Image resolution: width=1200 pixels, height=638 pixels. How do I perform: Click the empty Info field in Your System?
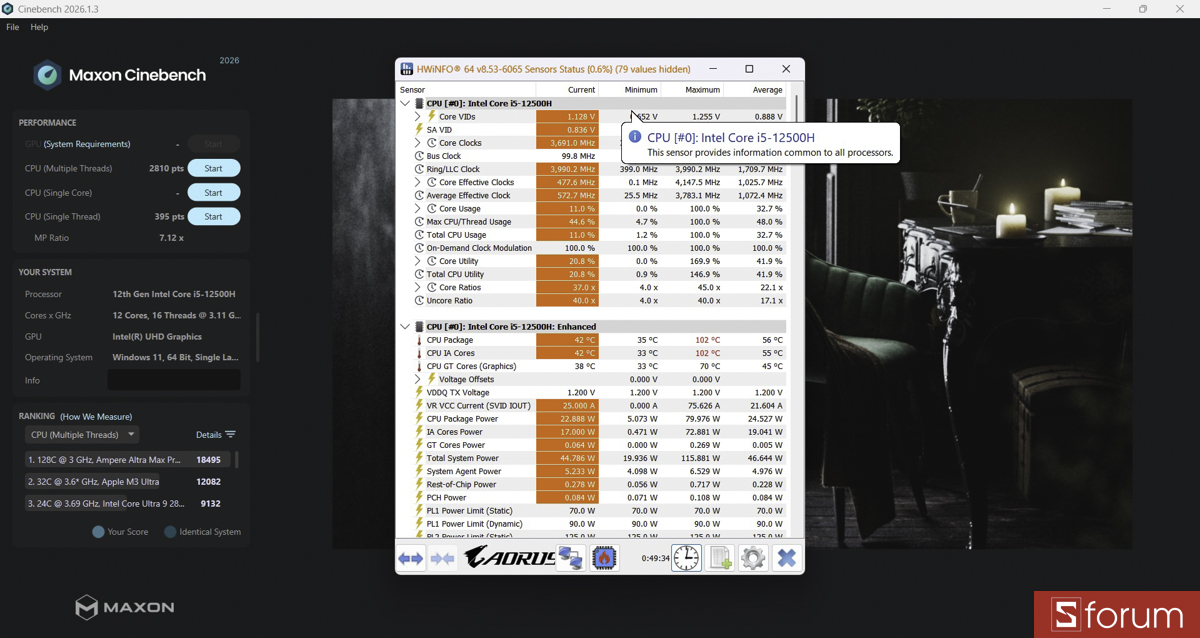[174, 380]
